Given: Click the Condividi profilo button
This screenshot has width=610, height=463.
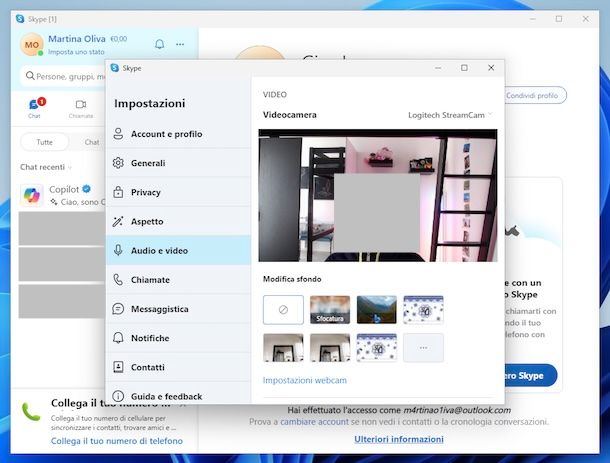Looking at the screenshot, I should 535,95.
